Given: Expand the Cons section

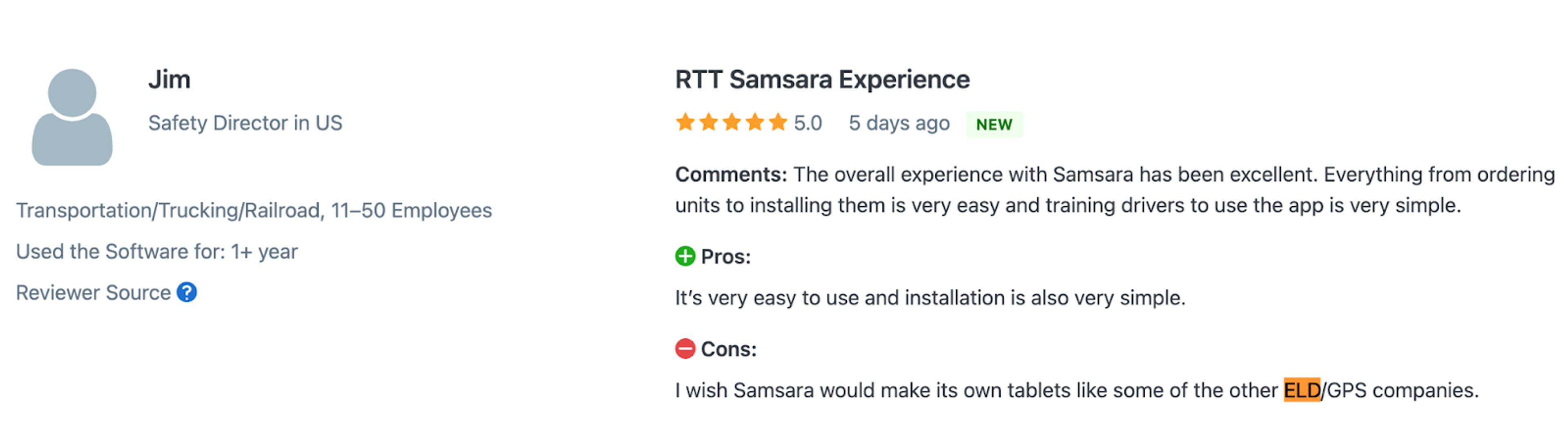Looking at the screenshot, I should (x=729, y=349).
